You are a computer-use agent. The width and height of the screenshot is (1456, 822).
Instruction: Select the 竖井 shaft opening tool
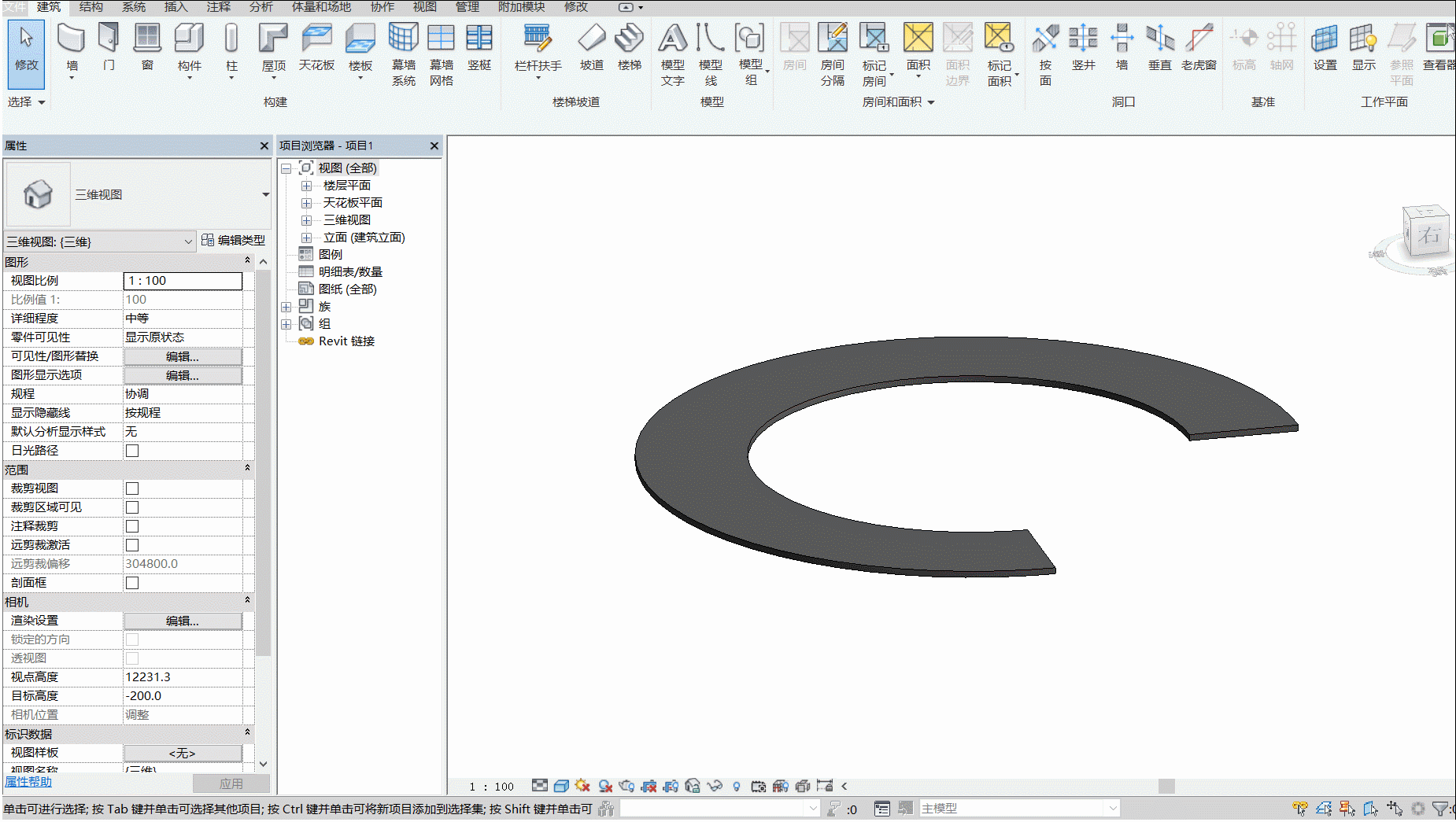click(1083, 48)
